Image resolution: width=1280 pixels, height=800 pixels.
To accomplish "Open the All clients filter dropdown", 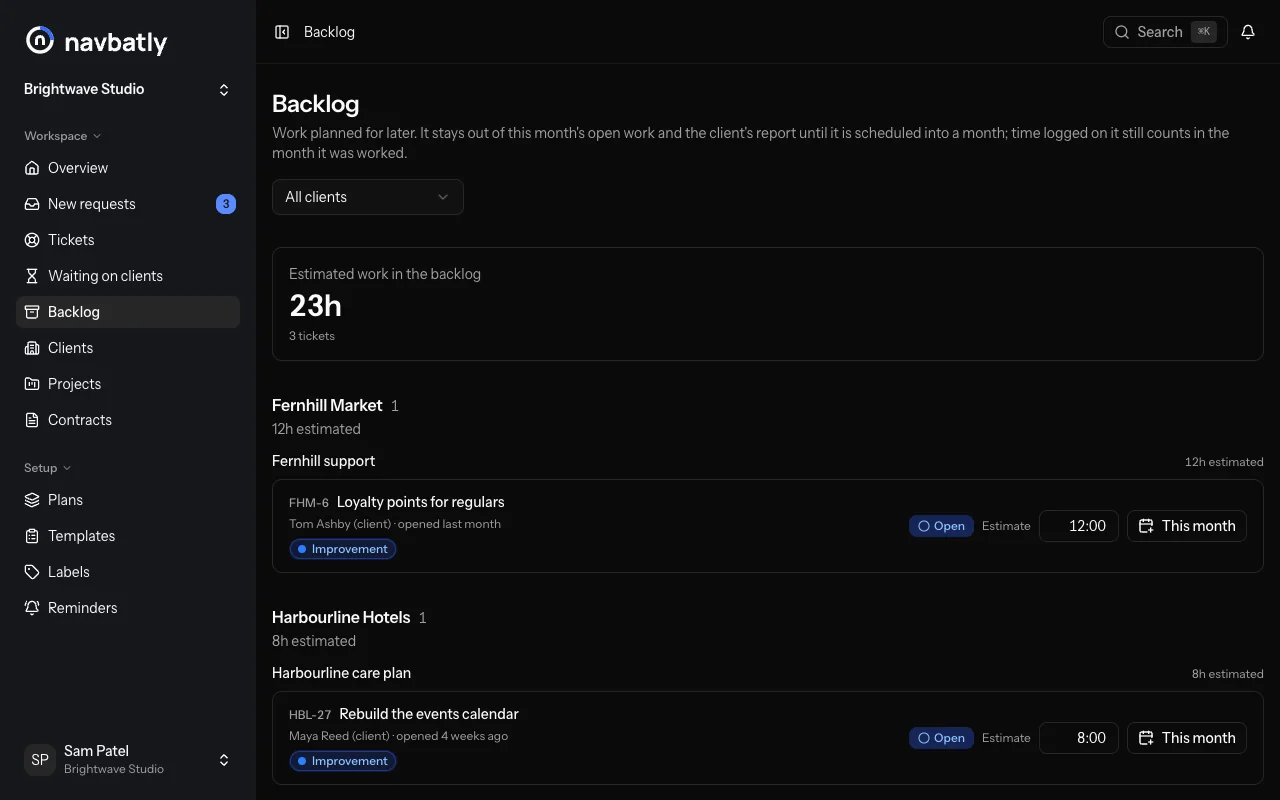I will 368,197.
